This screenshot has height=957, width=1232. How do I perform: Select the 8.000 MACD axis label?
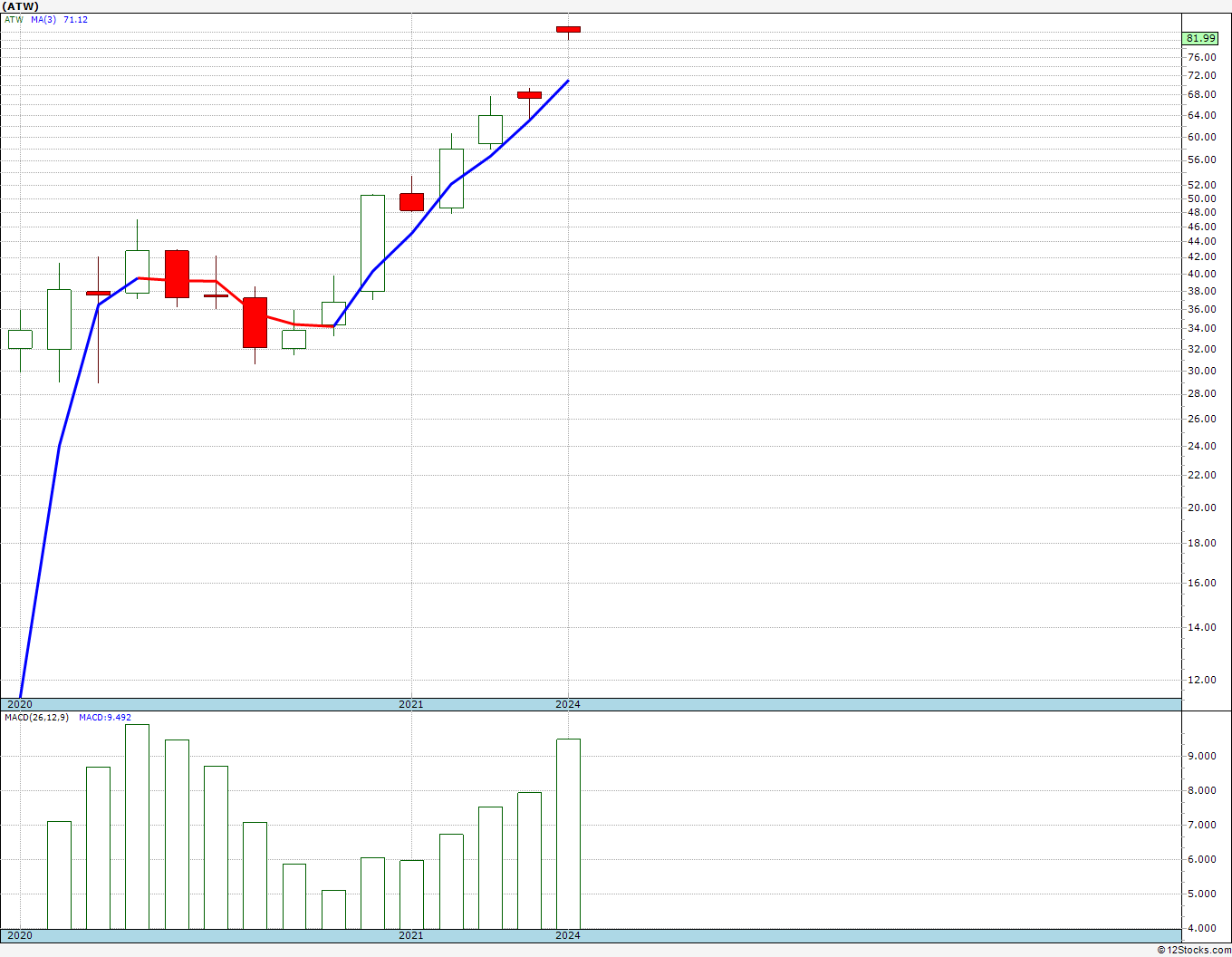tap(1202, 790)
